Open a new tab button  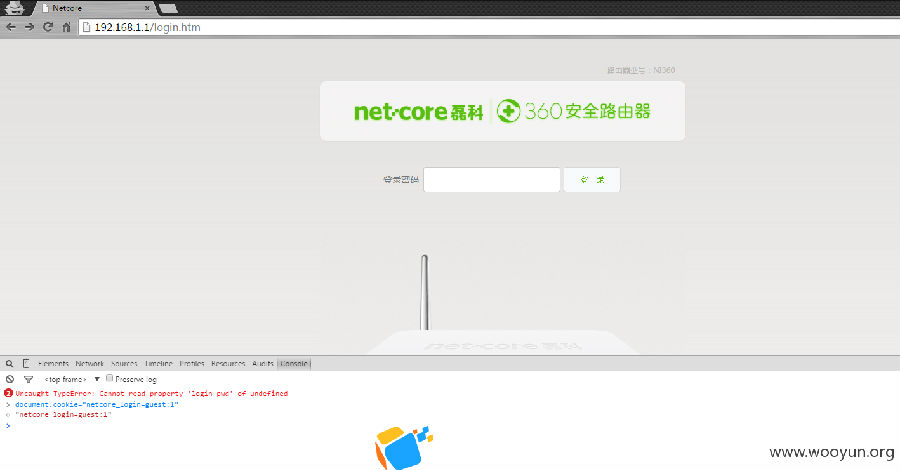[168, 9]
